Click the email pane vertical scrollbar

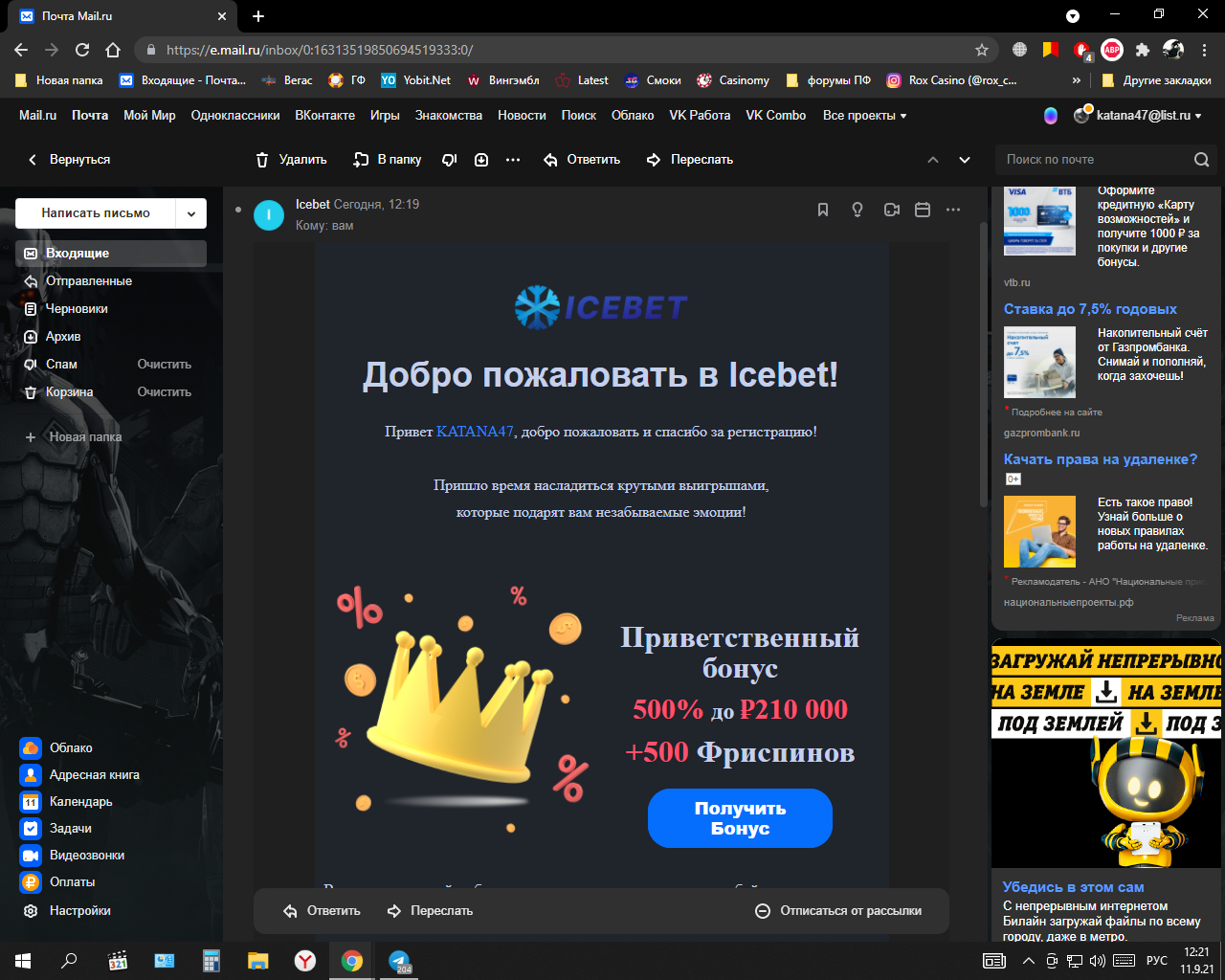pyautogui.click(x=982, y=364)
